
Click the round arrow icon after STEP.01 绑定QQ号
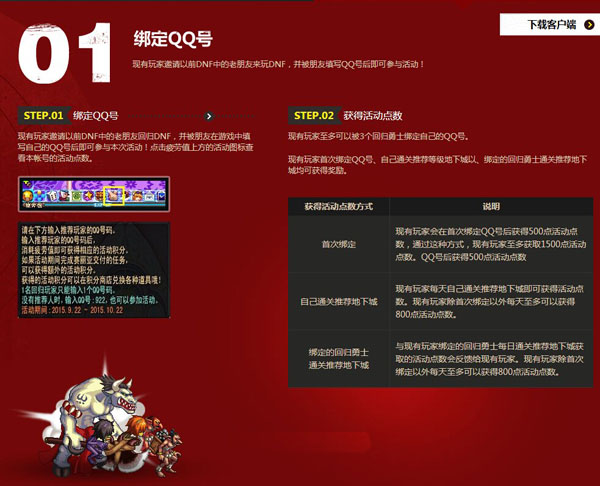[209, 116]
